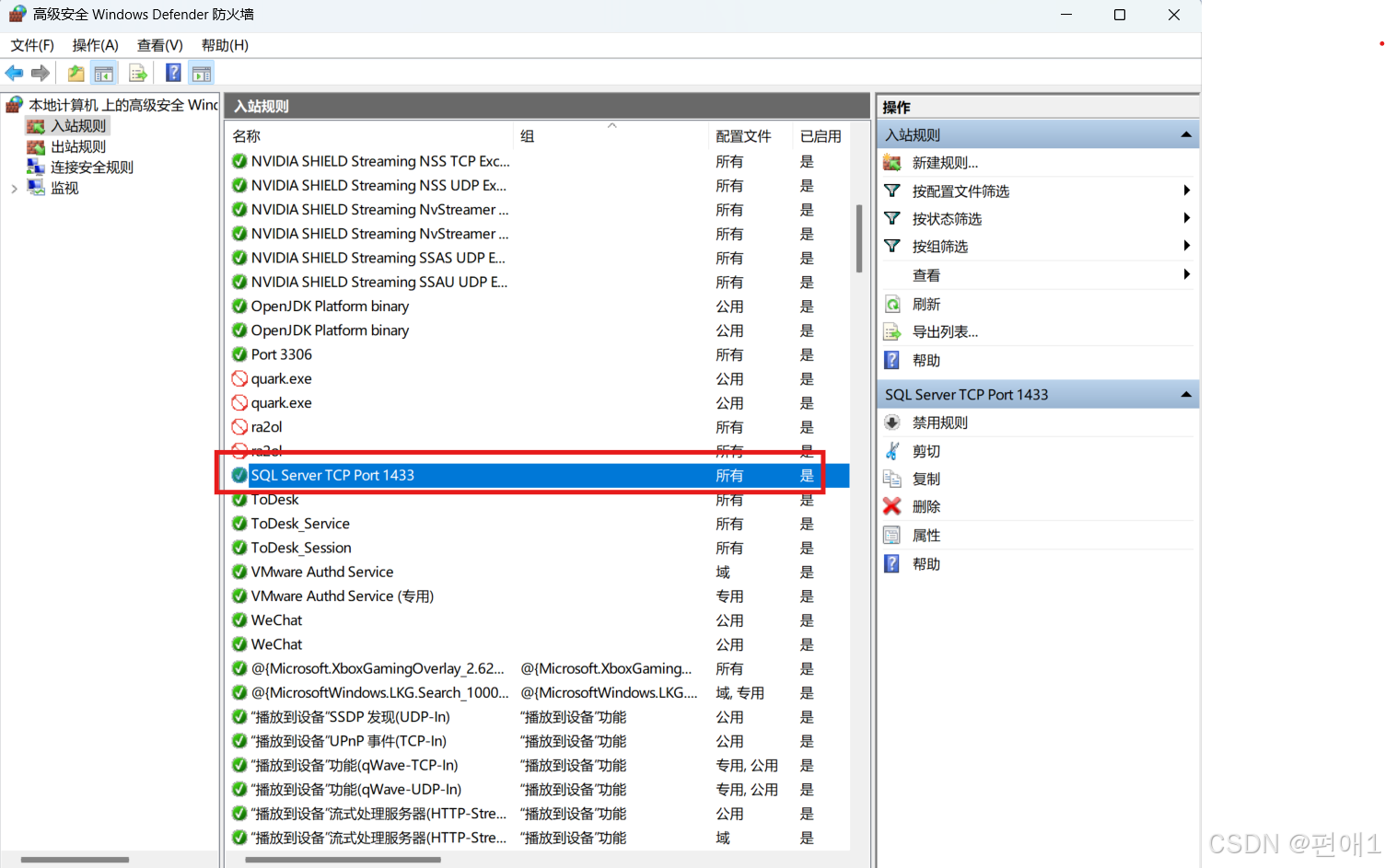1385x868 pixels.
Task: Click the 剪切 (Cut) scissors icon
Action: pos(891,450)
